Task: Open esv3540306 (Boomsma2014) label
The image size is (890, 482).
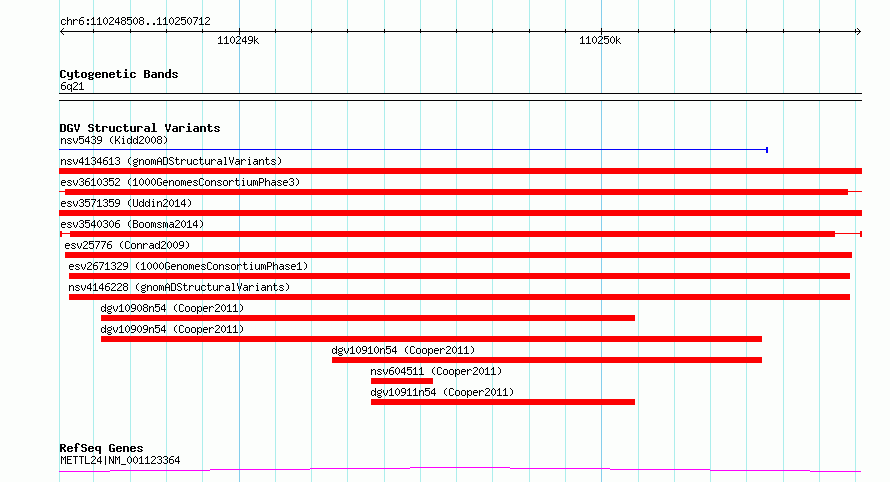Action: 132,224
